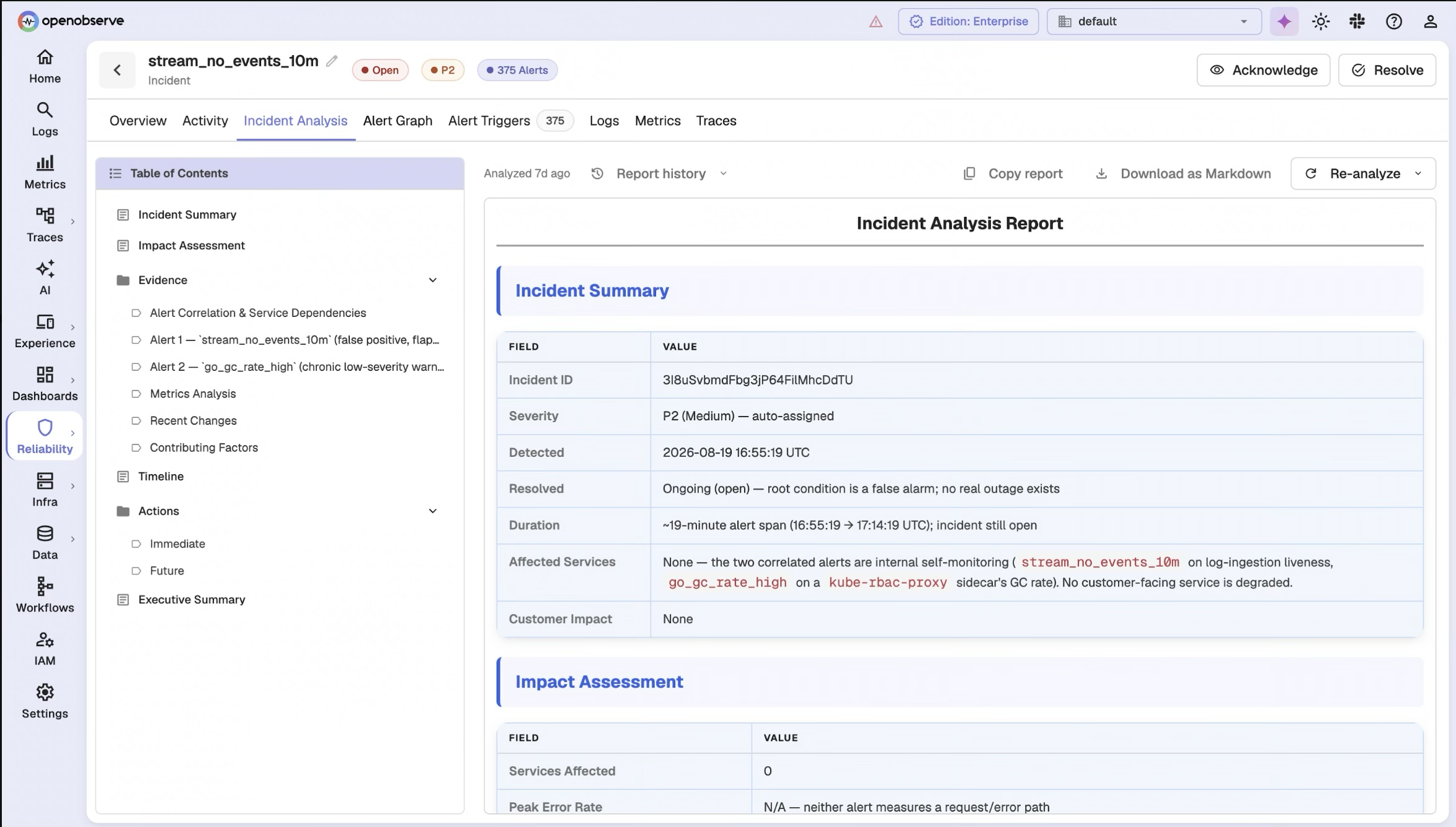Open the default organization dropdown

[x=1154, y=21]
